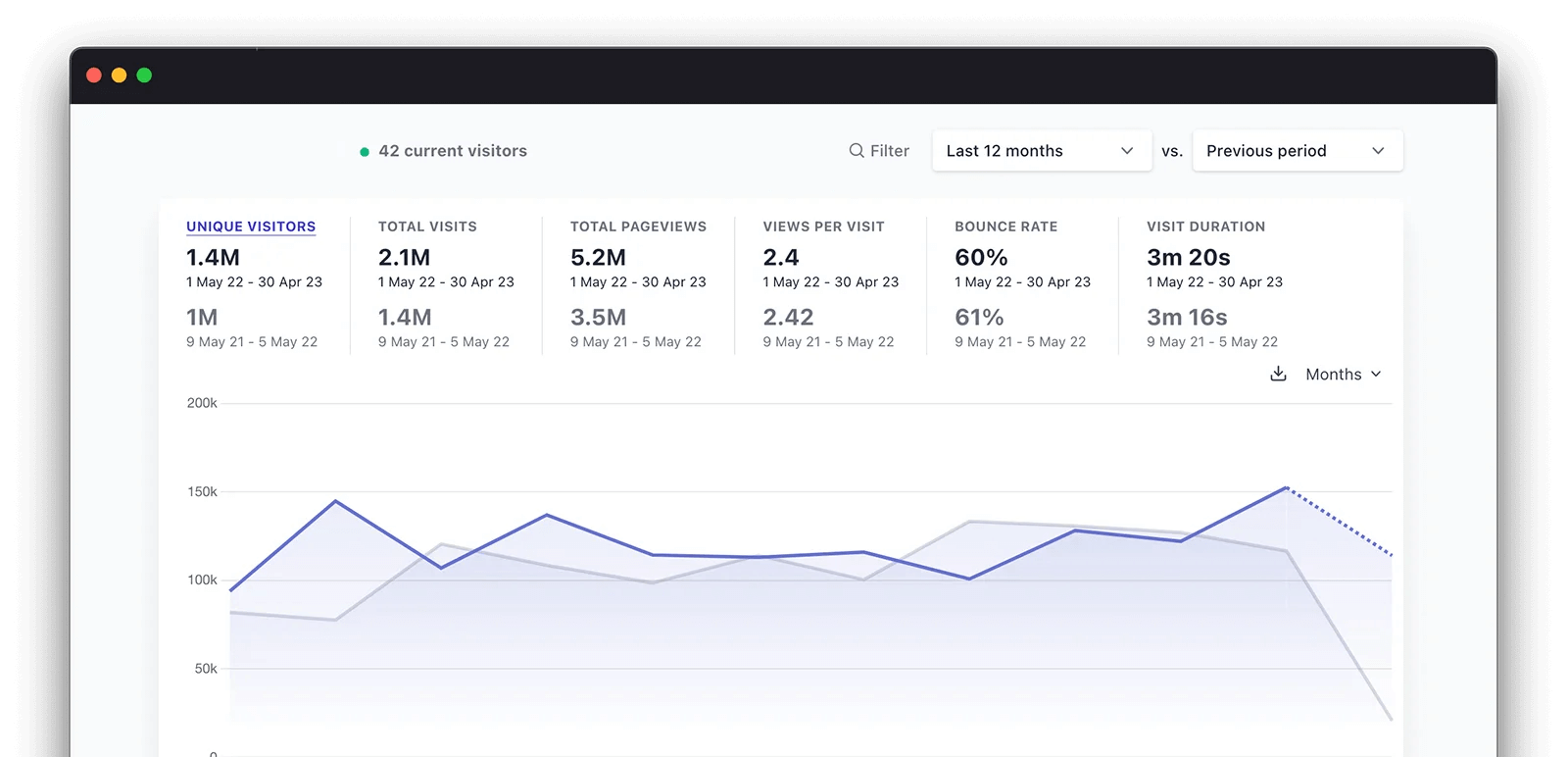This screenshot has height=757, width=1568.
Task: Show the Visit Duration metric
Action: [1205, 227]
